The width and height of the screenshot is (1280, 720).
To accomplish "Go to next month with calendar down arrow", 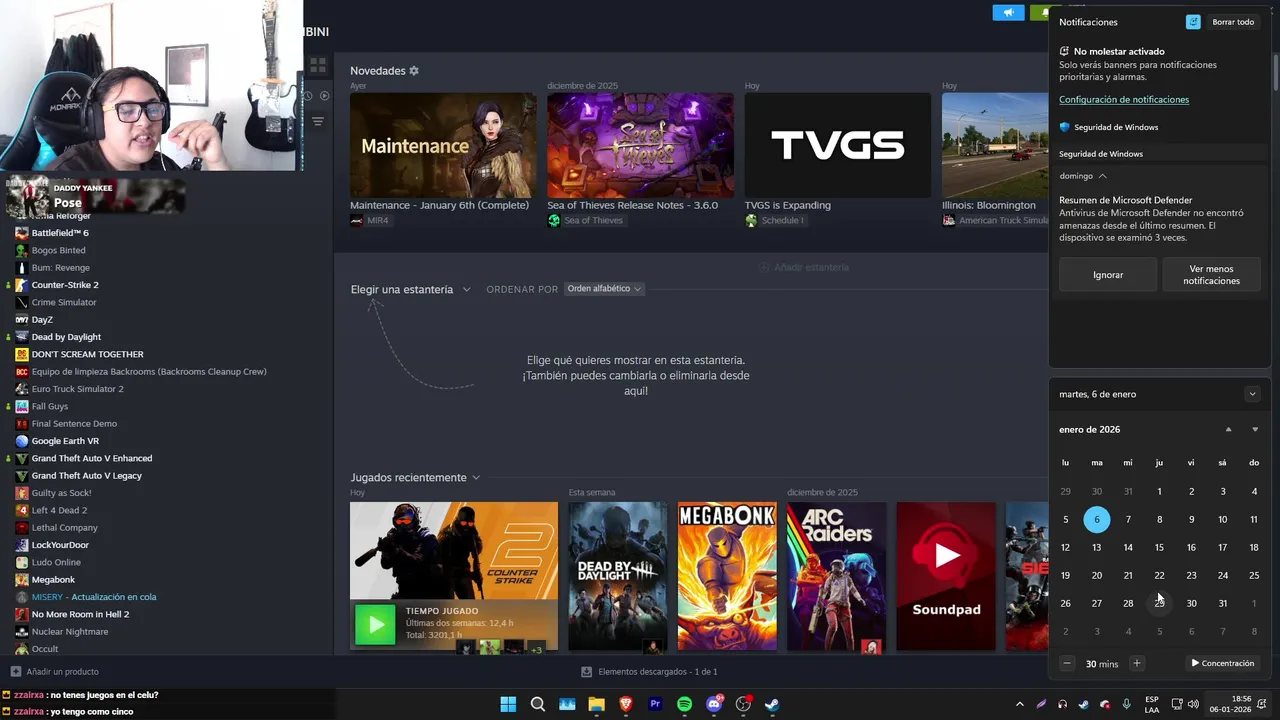I will point(1255,430).
